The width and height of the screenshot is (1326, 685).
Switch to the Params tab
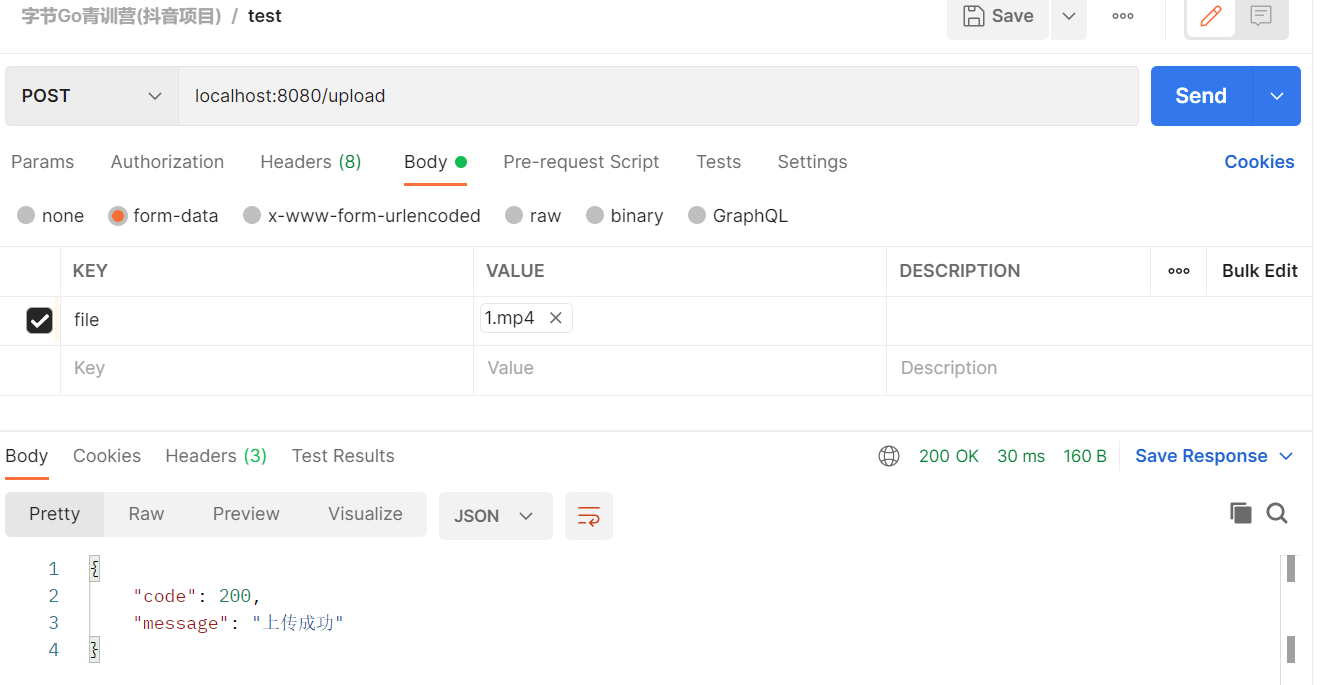tap(42, 162)
